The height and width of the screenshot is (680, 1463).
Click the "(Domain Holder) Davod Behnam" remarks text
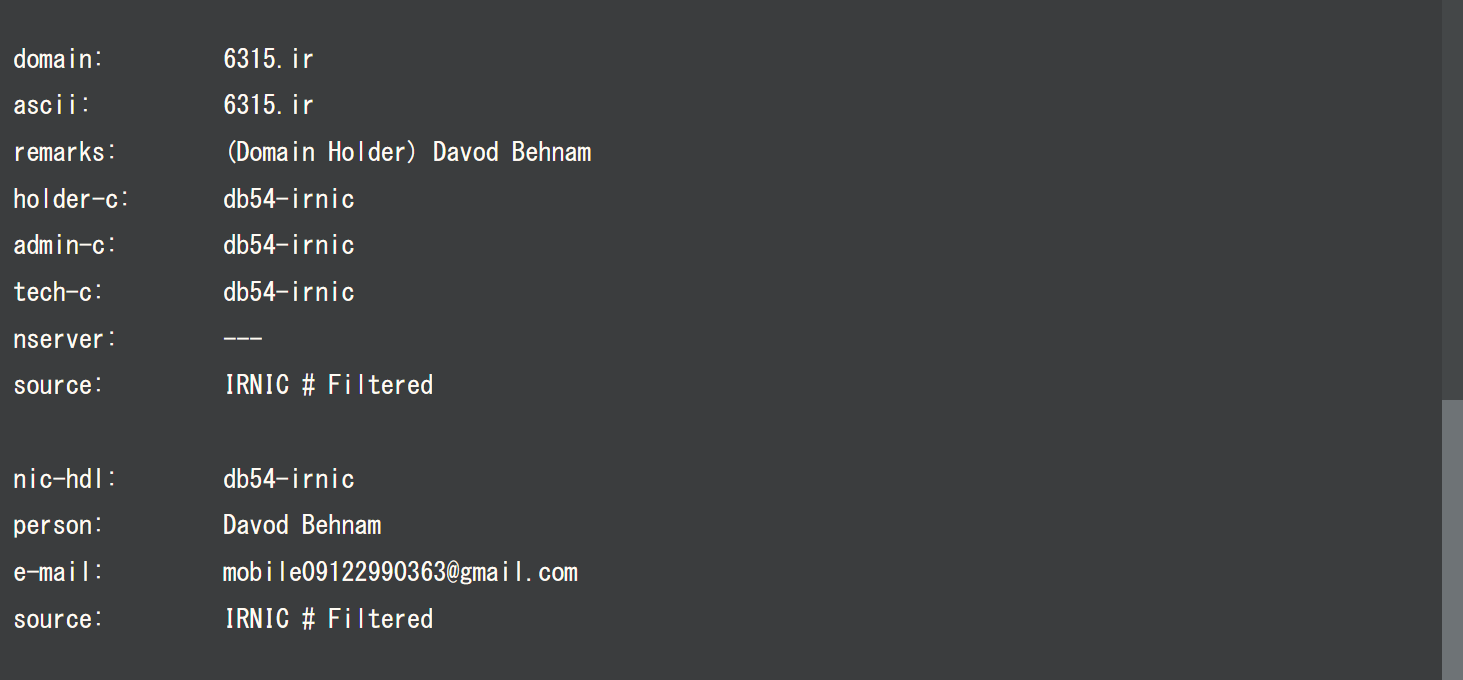click(x=407, y=152)
